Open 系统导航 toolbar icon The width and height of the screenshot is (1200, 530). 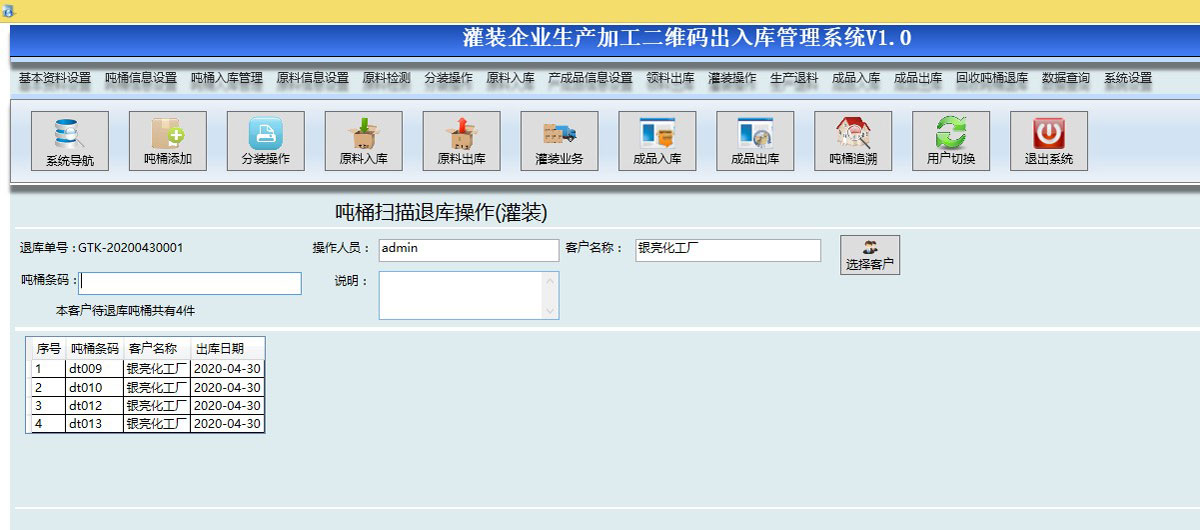(70, 141)
